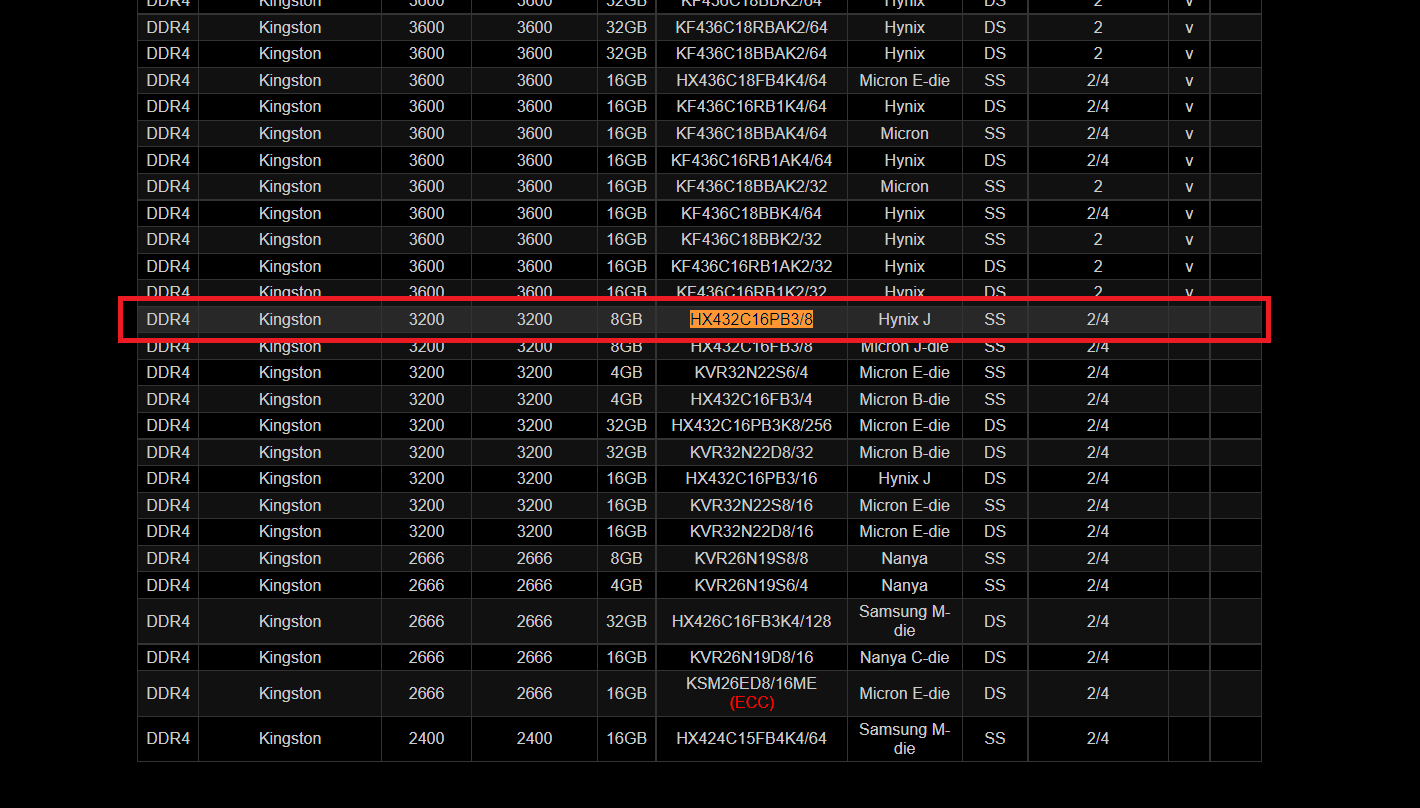Click Kingston in the KF436C18BBK2/32 row
1420x808 pixels.
pyautogui.click(x=290, y=239)
